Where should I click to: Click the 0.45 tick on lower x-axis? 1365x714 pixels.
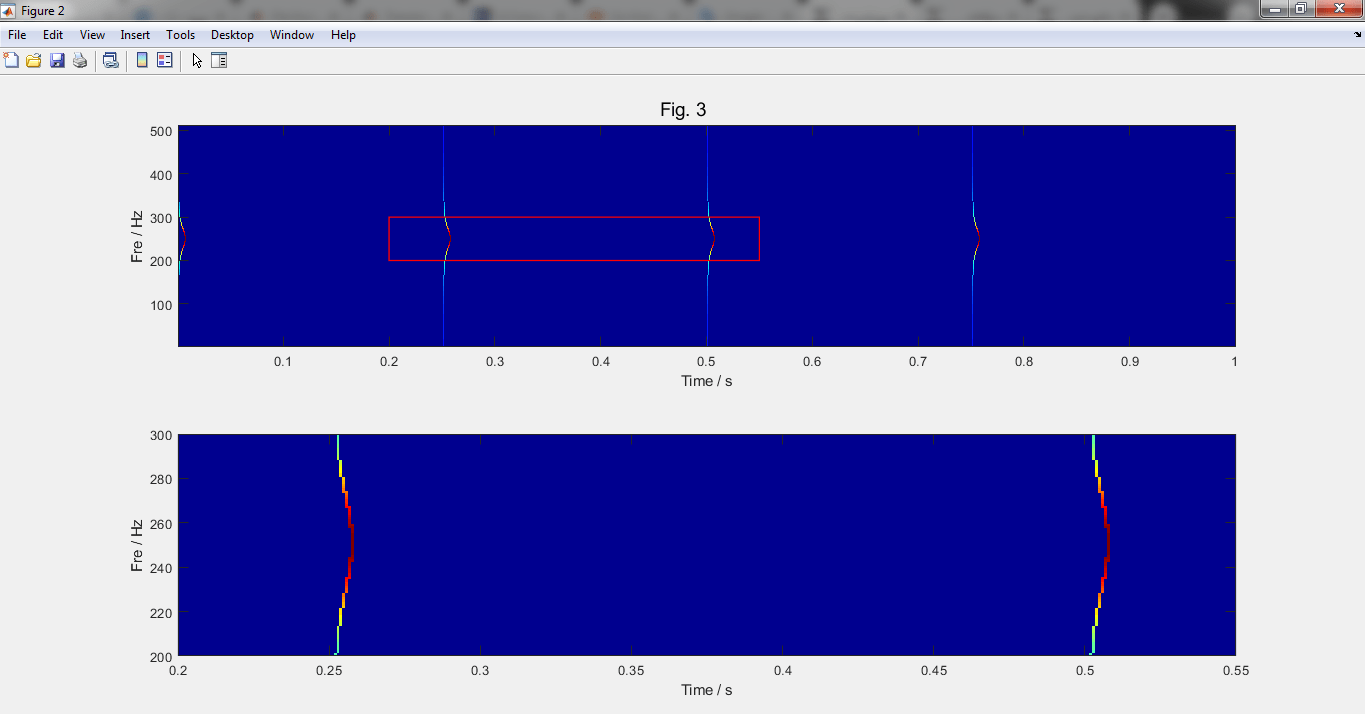[x=933, y=671]
